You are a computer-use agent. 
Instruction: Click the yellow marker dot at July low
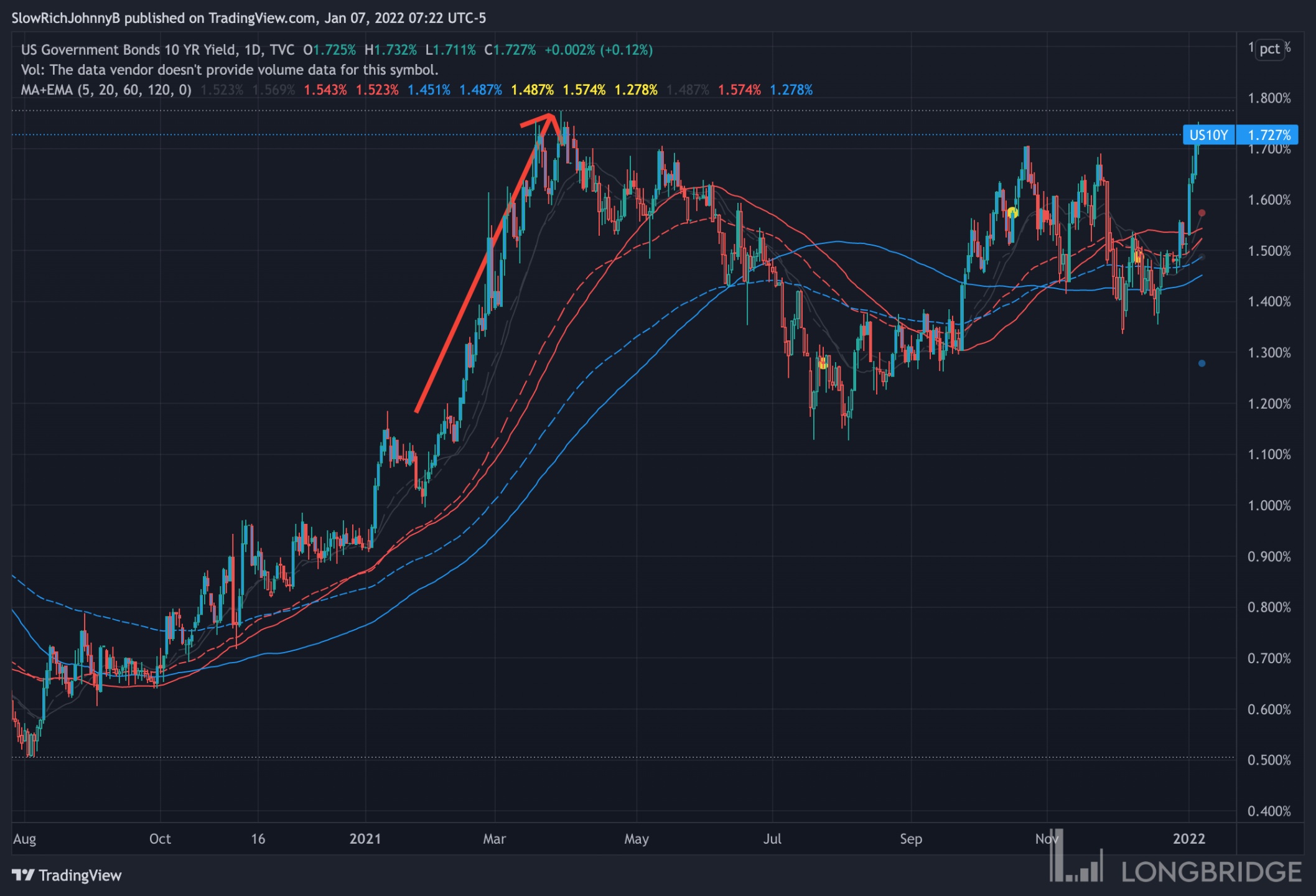click(x=823, y=363)
